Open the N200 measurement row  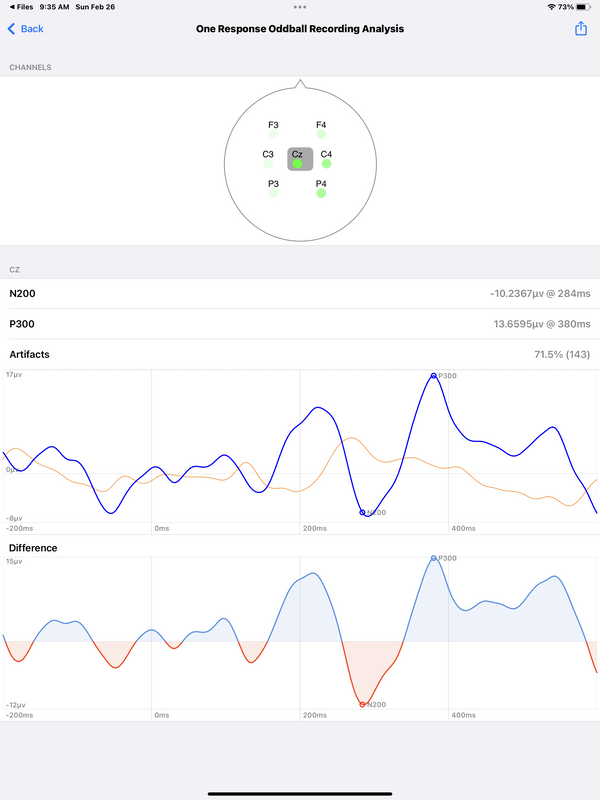300,293
